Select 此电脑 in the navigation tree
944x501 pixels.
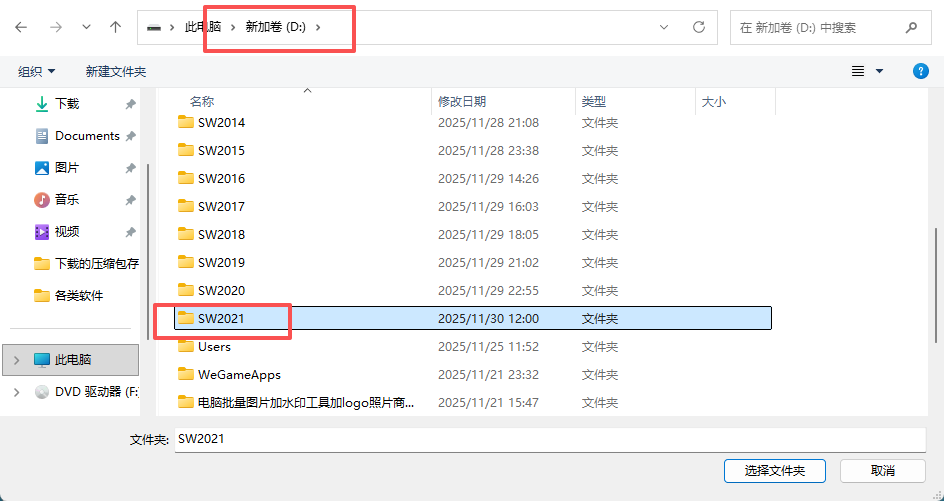71,360
